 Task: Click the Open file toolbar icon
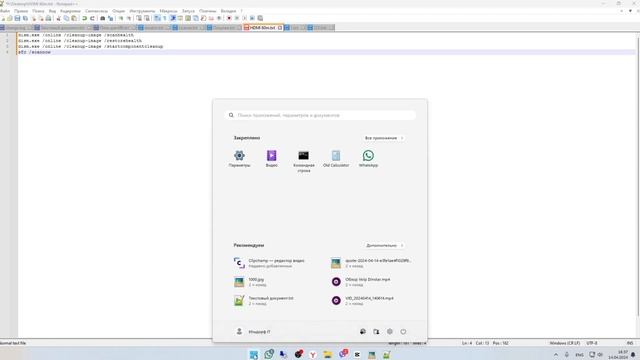coord(10,18)
